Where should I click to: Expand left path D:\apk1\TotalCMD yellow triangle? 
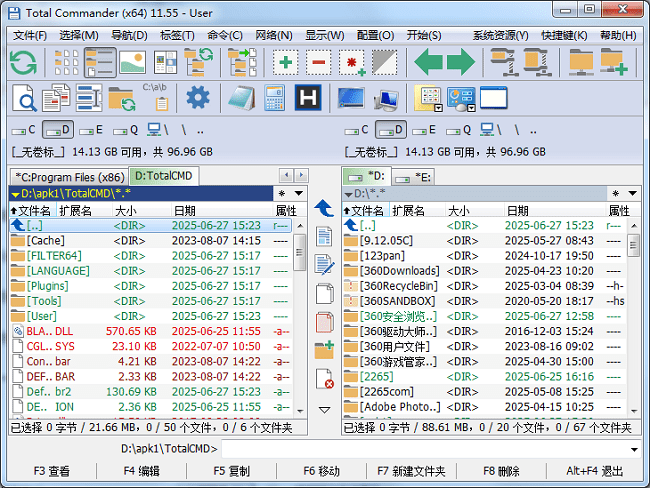click(x=16, y=194)
